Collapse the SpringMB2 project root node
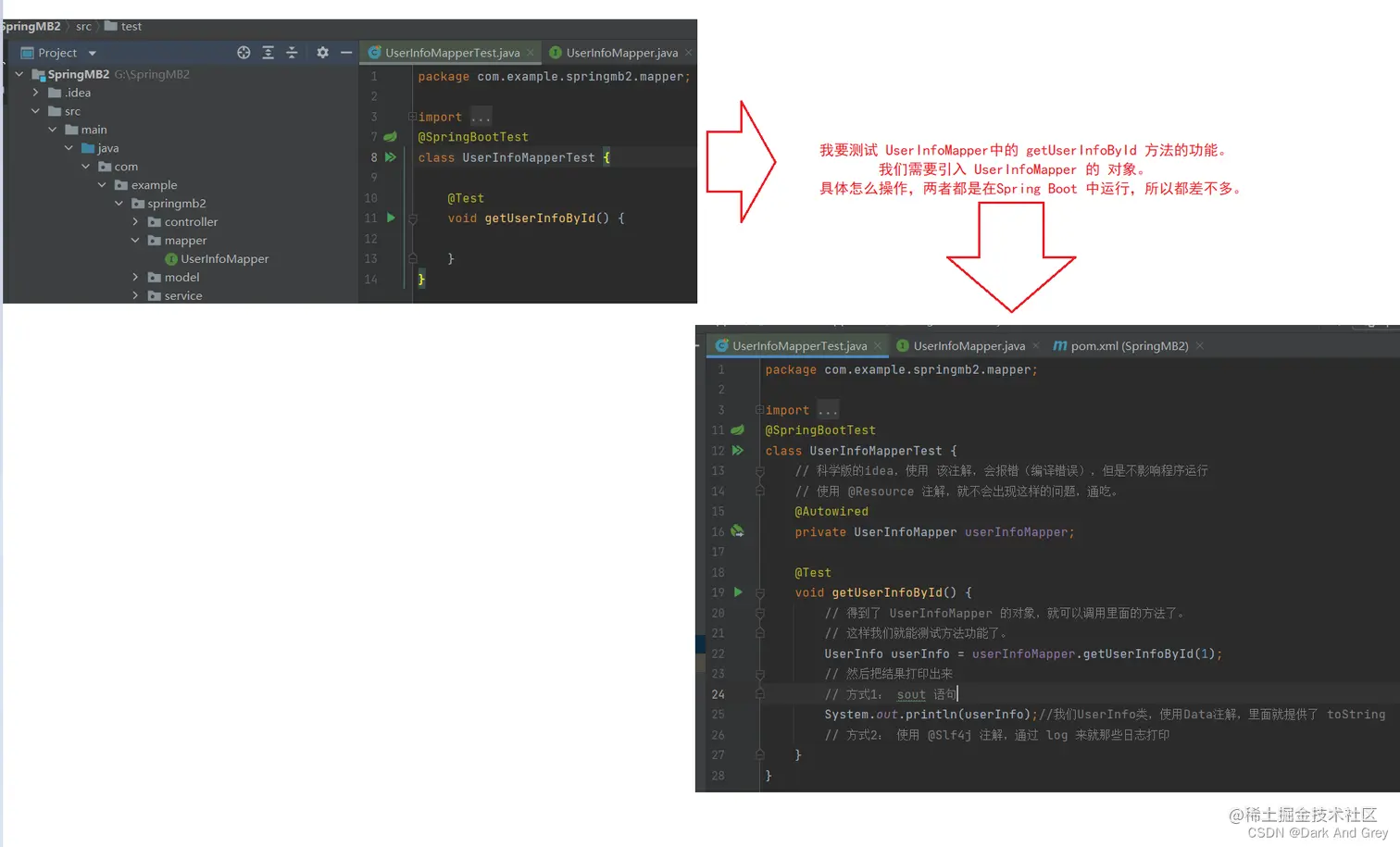Screen dimensions: 1400x847 click(19, 74)
